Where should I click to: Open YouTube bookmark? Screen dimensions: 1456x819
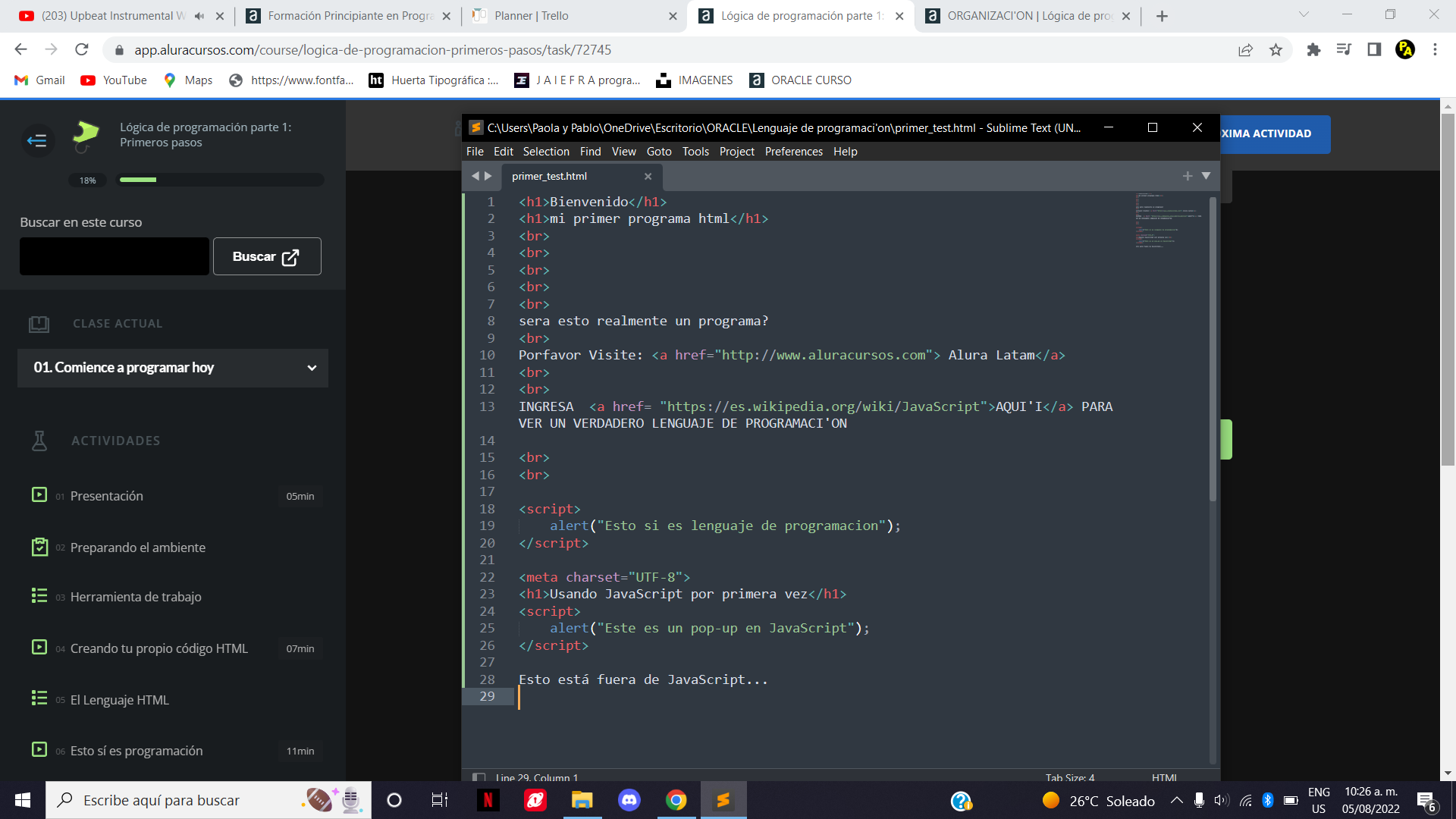point(114,80)
